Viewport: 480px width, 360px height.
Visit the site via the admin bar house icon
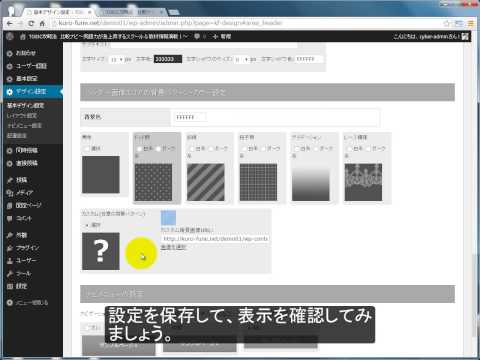[22, 36]
